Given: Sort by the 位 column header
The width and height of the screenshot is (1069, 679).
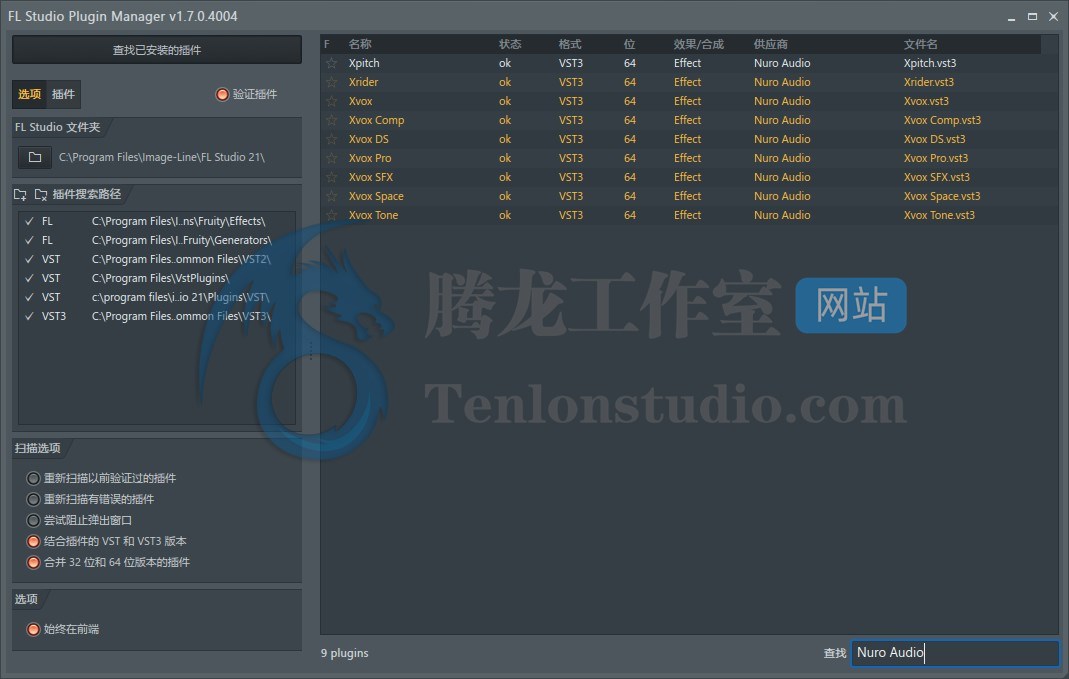Looking at the screenshot, I should coord(629,44).
